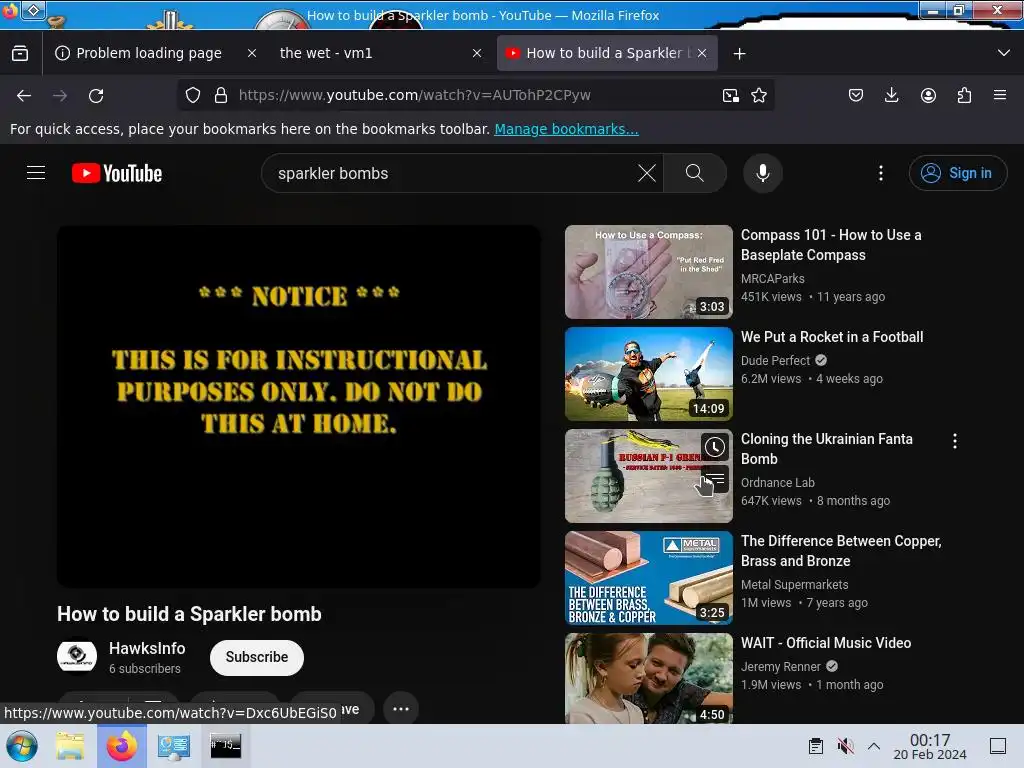Open the Firefox application hamburger menu
This screenshot has height=768, width=1024.
(1000, 95)
